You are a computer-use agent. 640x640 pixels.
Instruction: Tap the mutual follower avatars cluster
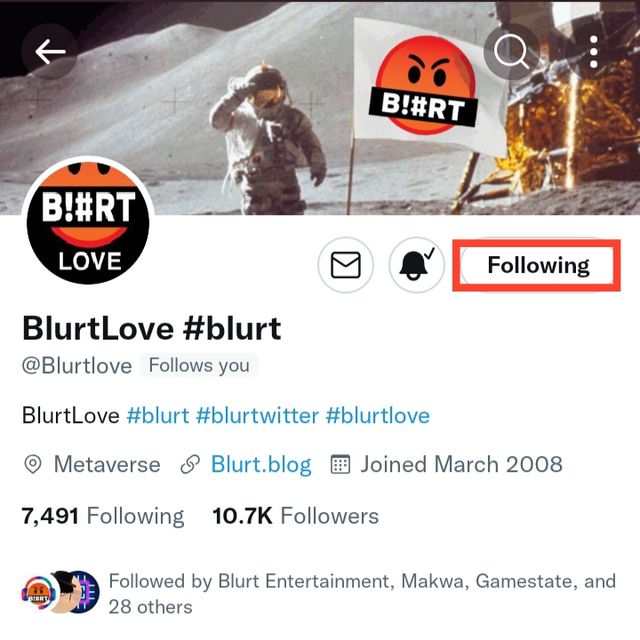[60, 592]
